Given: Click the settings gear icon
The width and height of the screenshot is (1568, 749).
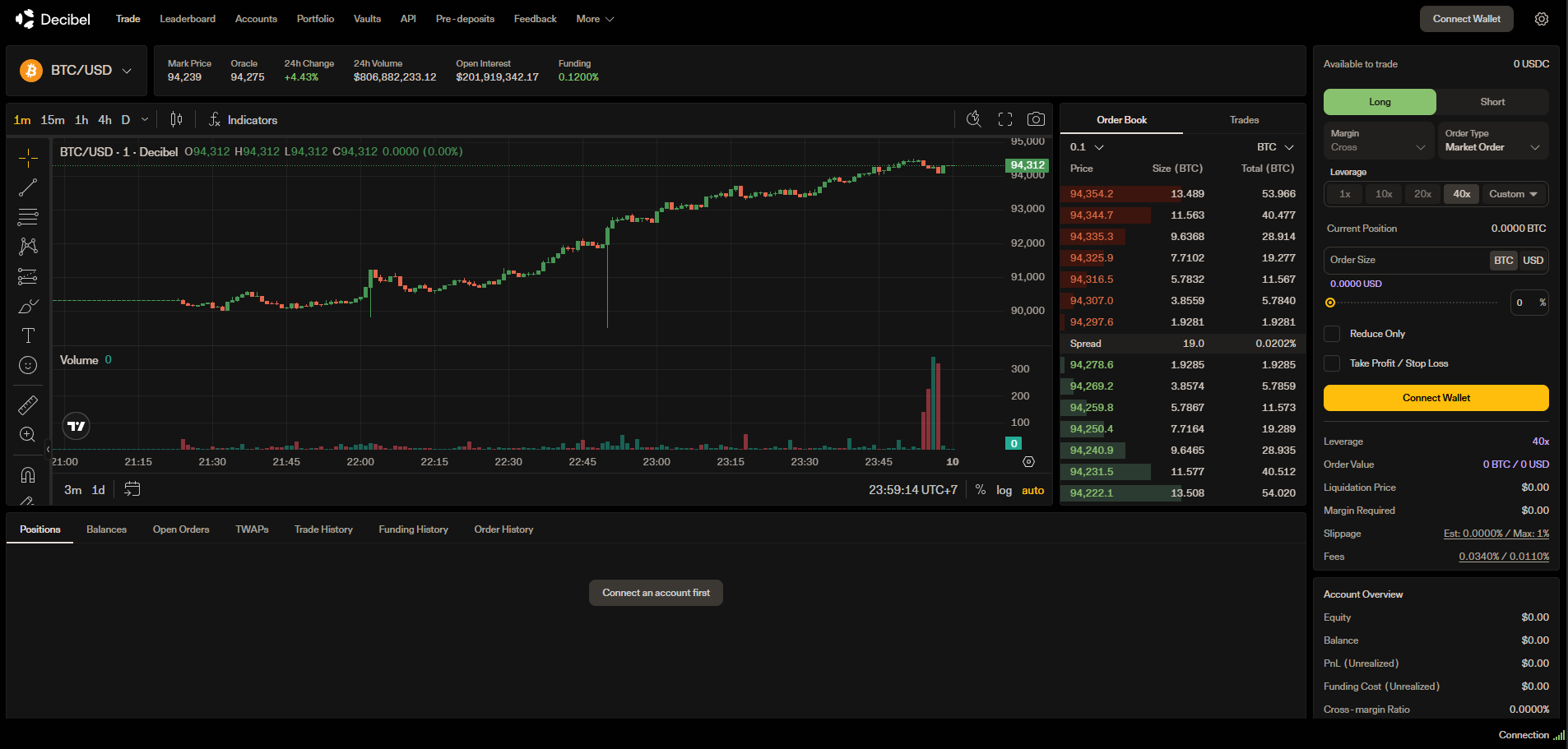Looking at the screenshot, I should pyautogui.click(x=1541, y=19).
